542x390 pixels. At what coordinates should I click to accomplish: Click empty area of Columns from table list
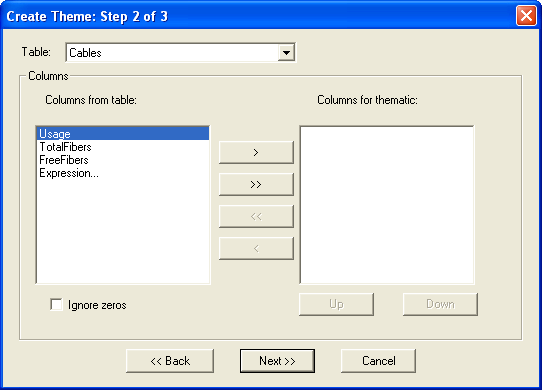(123, 231)
